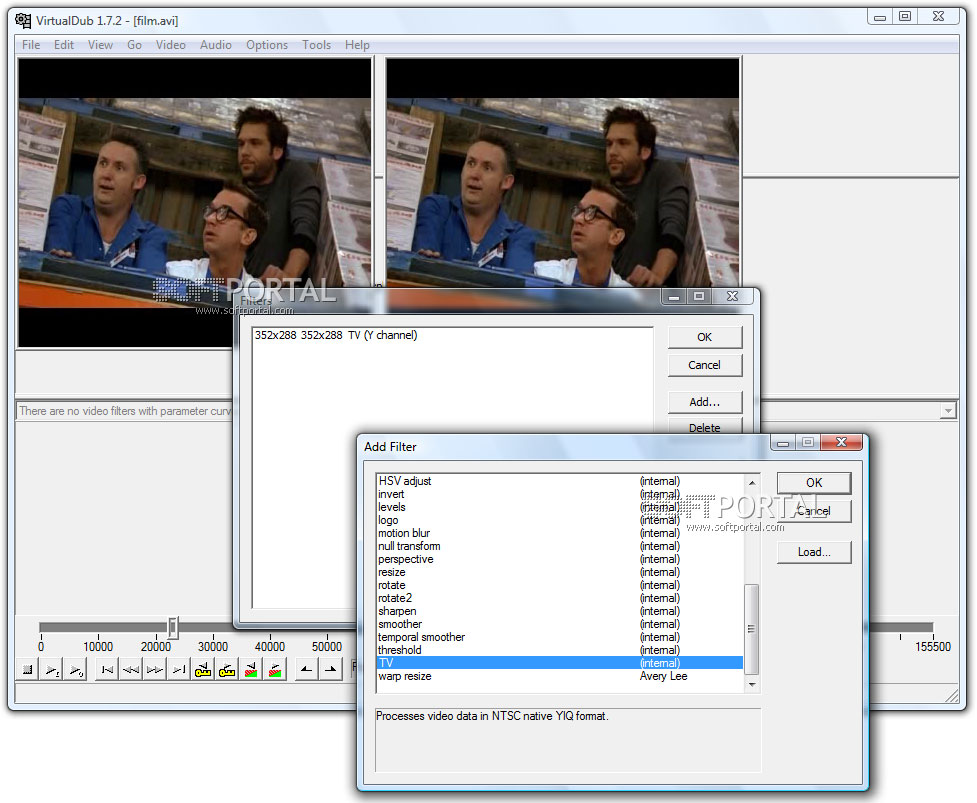Screen dimensions: 977x803
Task: Select the invert filter
Action: pos(560,494)
